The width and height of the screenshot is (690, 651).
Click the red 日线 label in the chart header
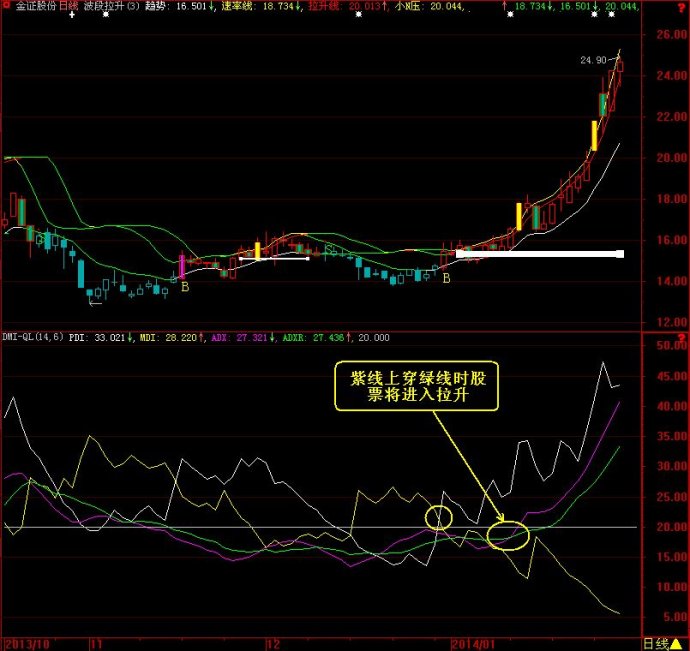[x=68, y=6]
